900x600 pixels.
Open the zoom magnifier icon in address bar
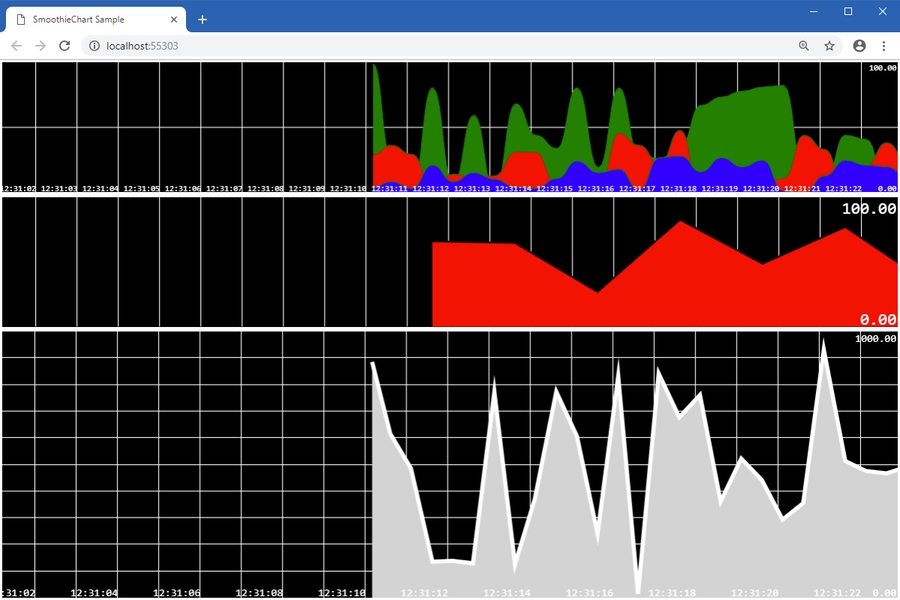(804, 46)
